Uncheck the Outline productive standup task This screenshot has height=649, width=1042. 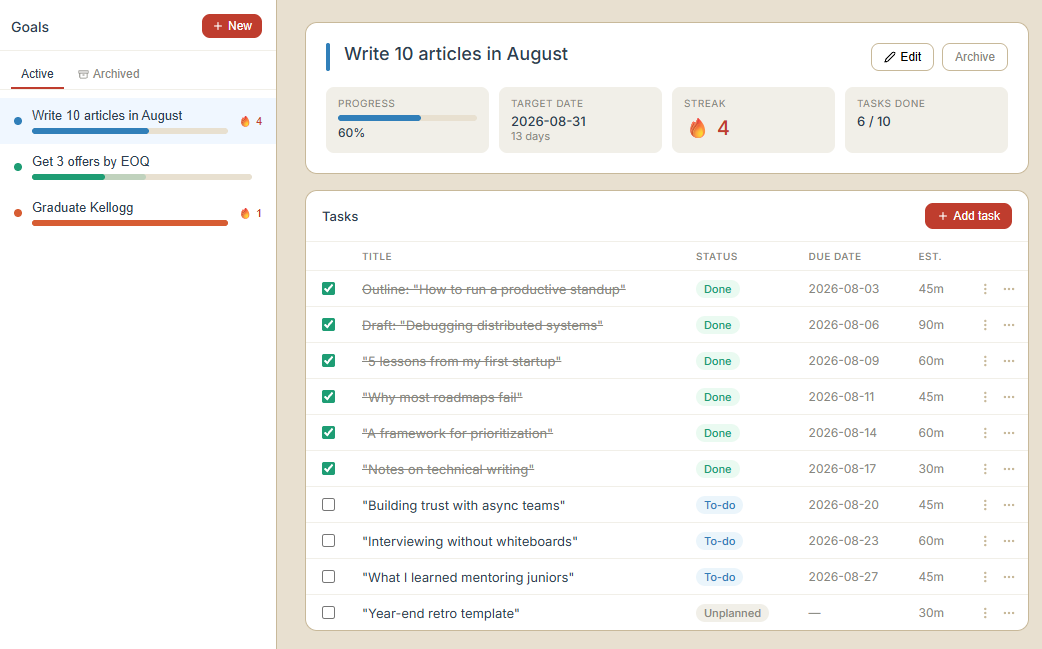(x=328, y=288)
